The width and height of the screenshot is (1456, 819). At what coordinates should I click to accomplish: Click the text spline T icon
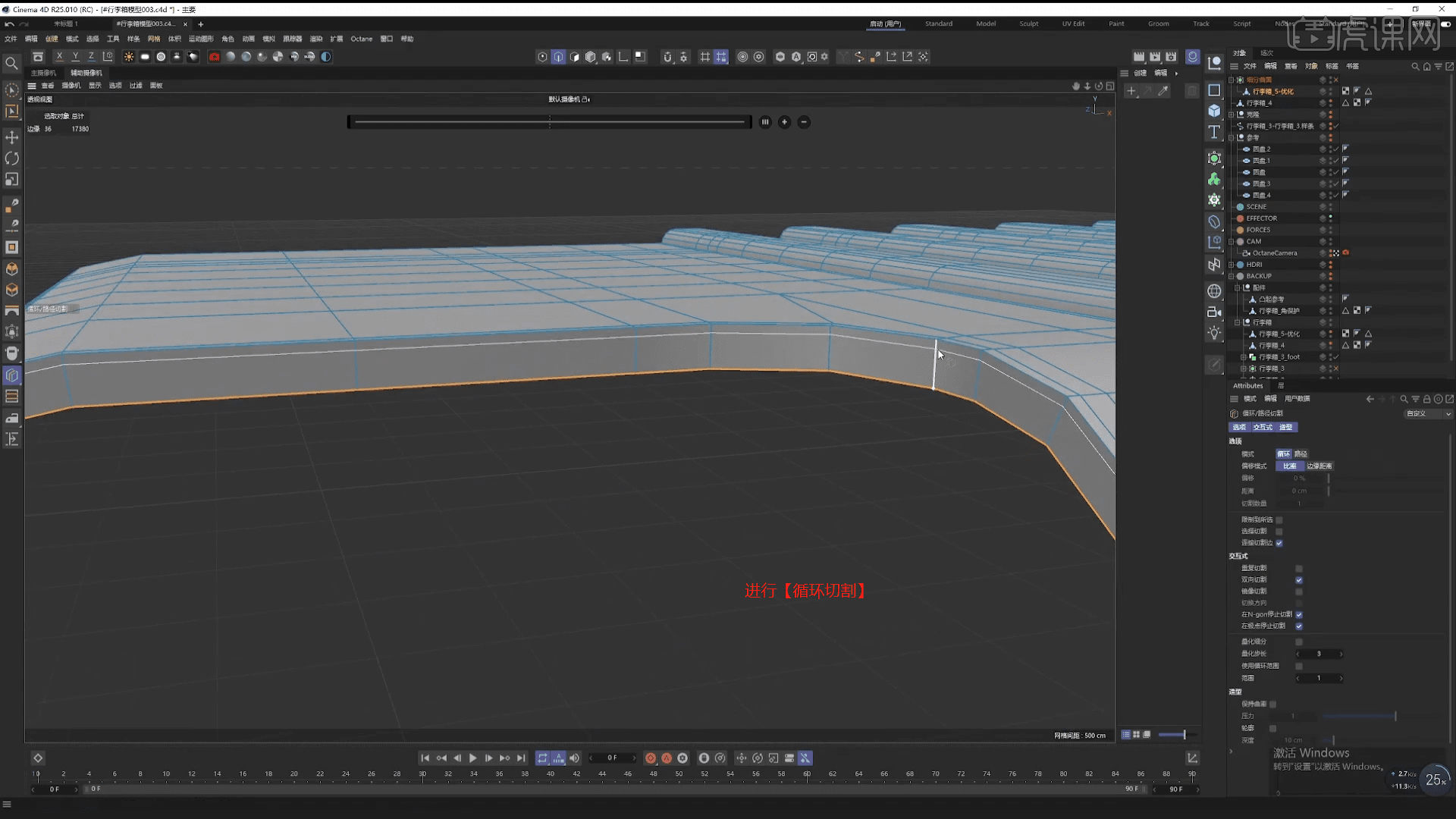[x=1214, y=132]
